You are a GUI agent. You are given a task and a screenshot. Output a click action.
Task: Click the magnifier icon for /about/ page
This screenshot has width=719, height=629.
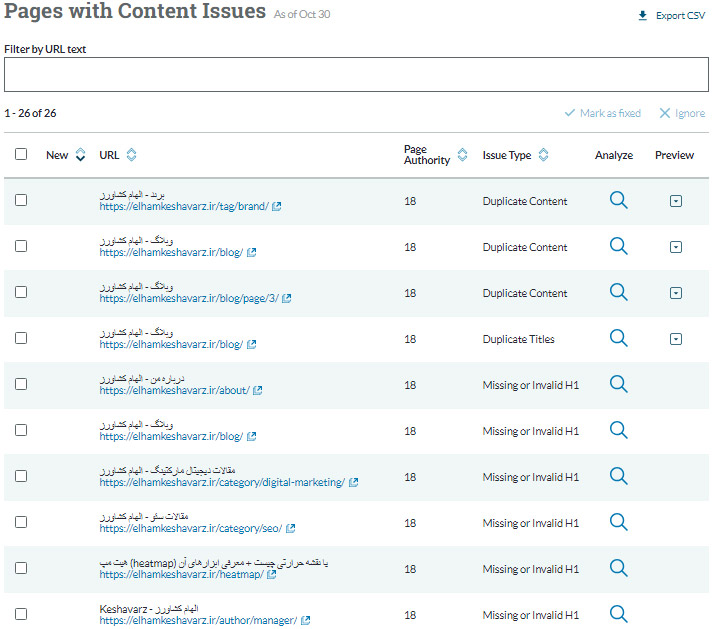[x=618, y=384]
